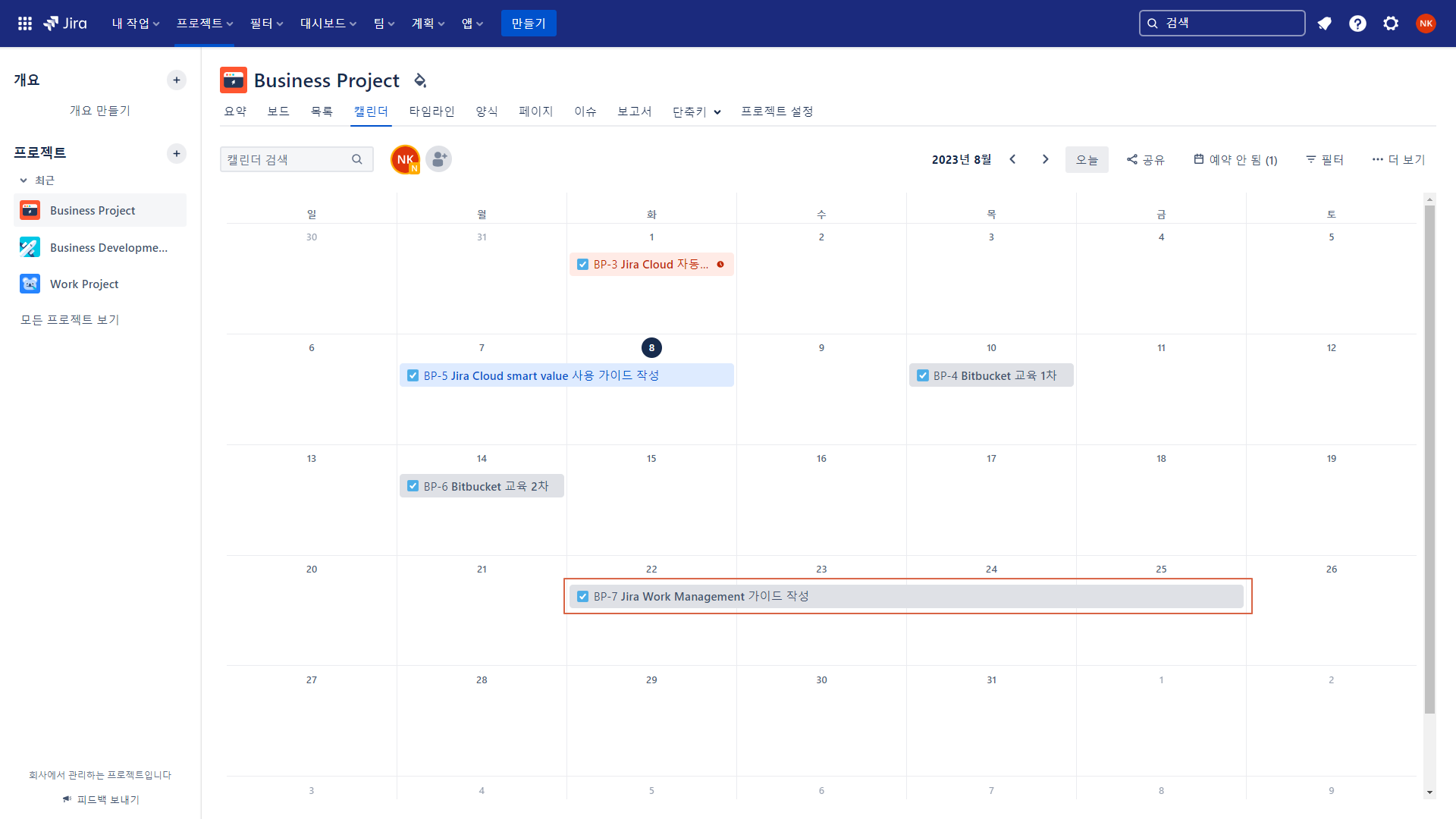The width and height of the screenshot is (1456, 819).
Task: Click the overdue warning icon on BP-3
Action: tap(720, 264)
